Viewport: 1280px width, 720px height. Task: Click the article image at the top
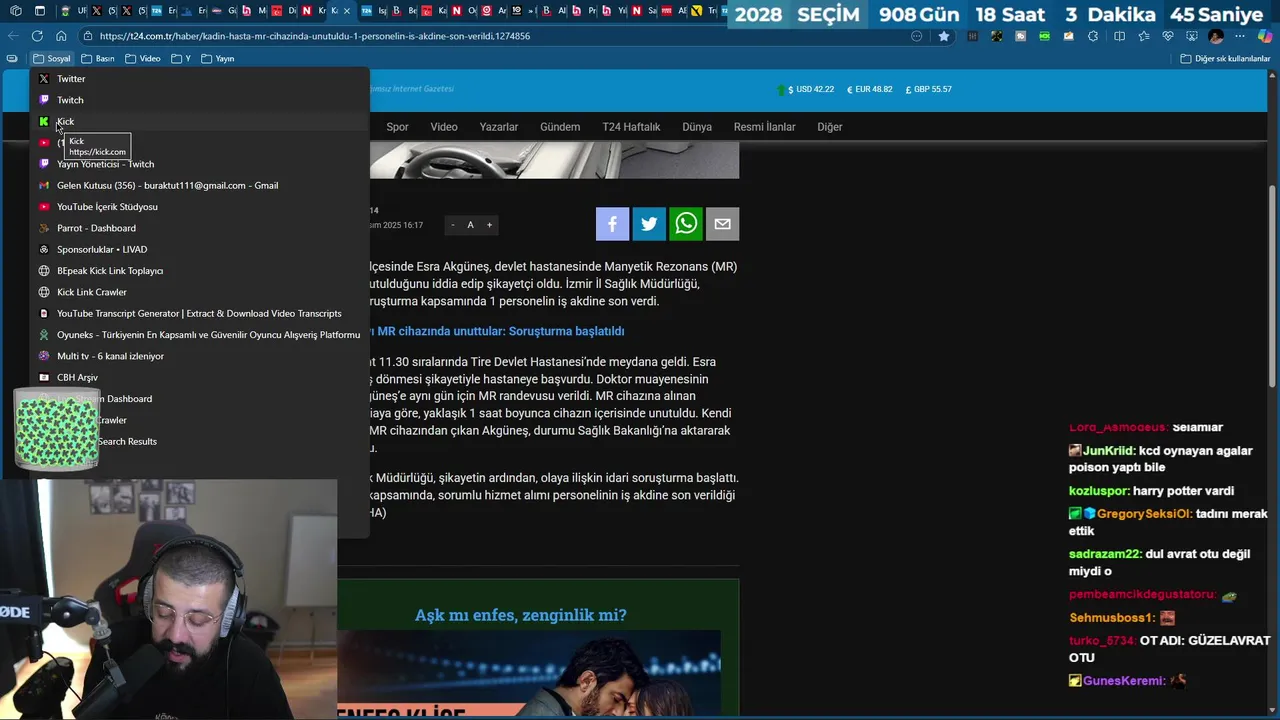pos(554,160)
